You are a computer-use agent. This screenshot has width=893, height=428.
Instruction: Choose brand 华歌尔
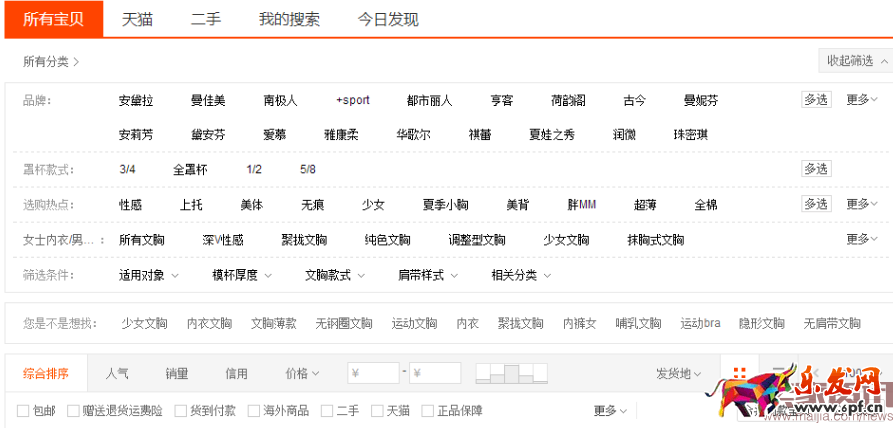pos(413,135)
